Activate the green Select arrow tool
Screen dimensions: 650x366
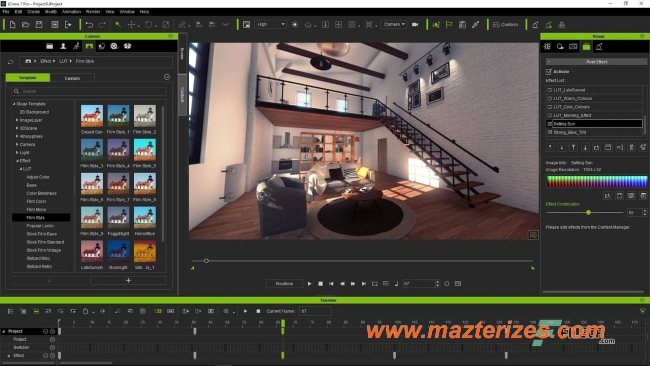click(x=118, y=25)
